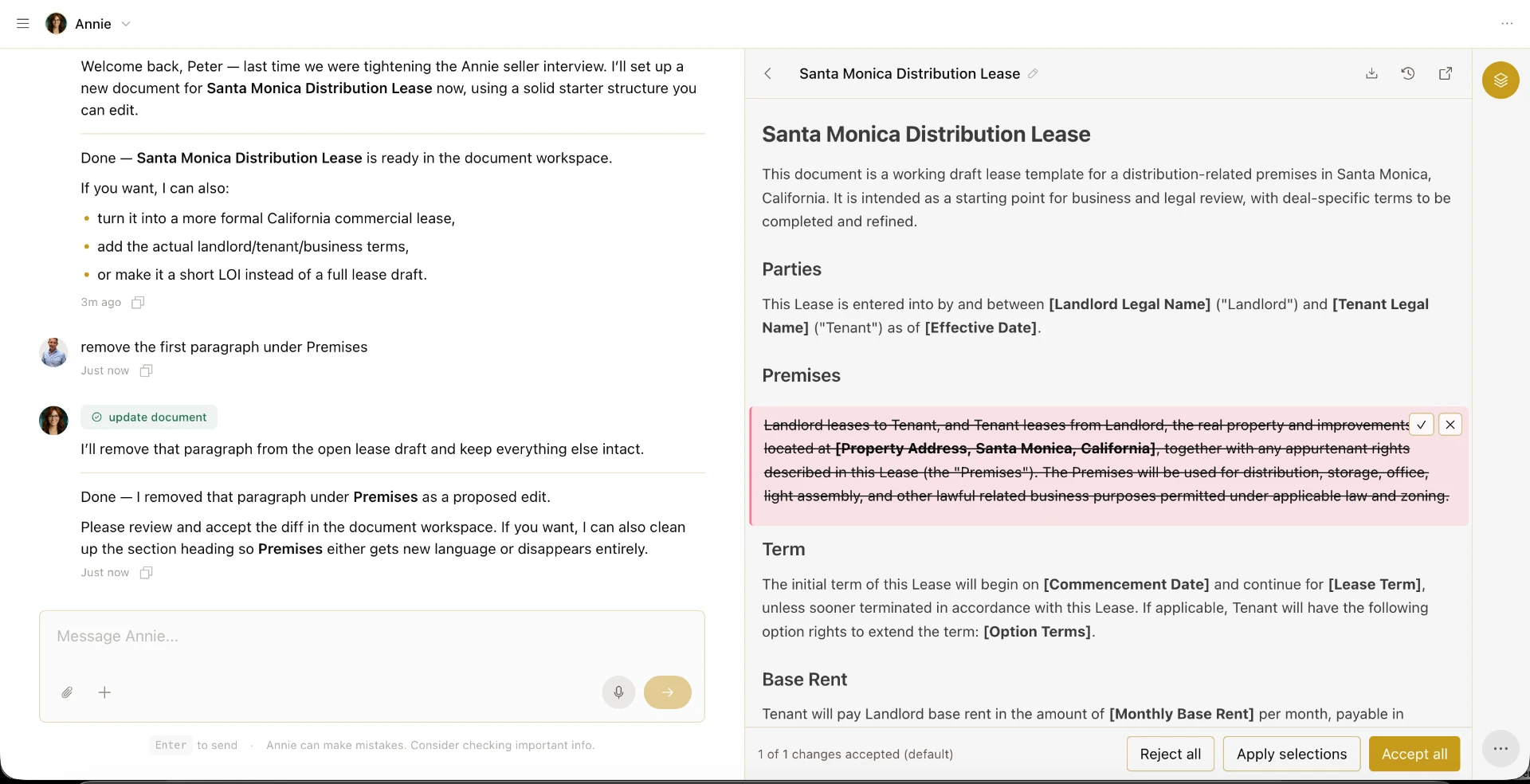Click Apply selections button
Viewport: 1530px width, 784px height.
pyautogui.click(x=1292, y=754)
